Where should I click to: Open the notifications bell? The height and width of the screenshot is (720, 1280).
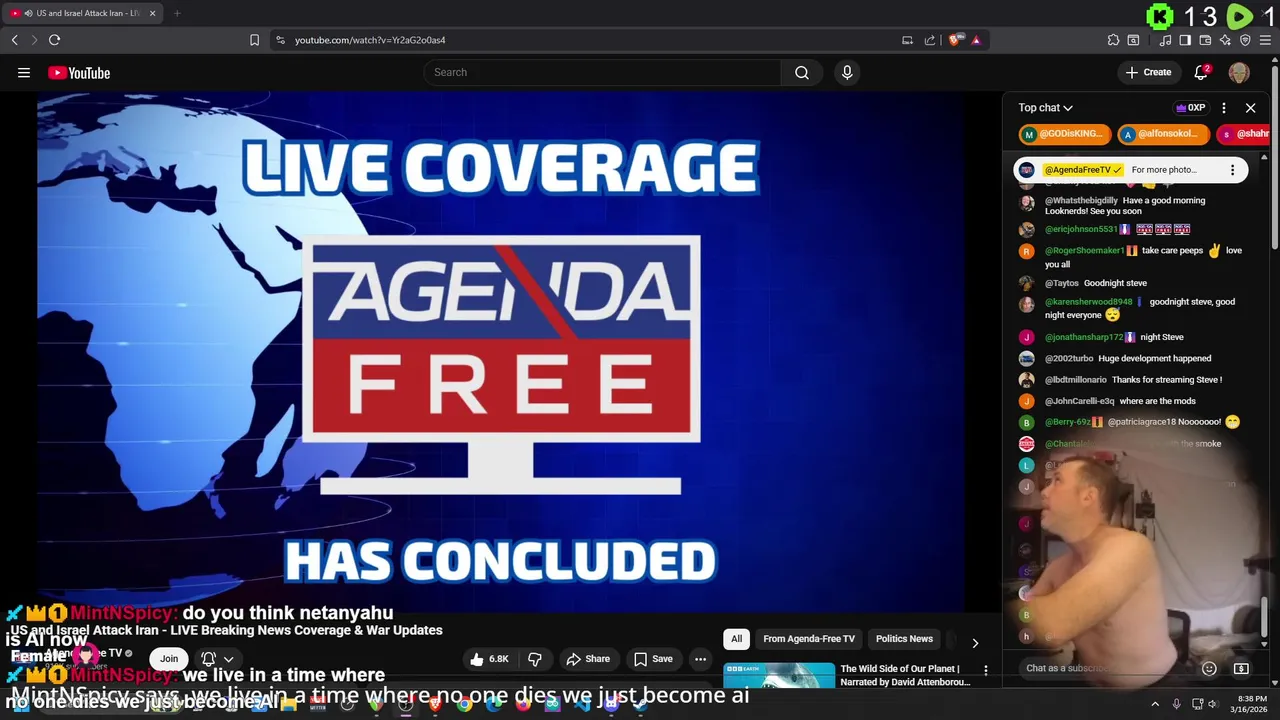(1201, 72)
